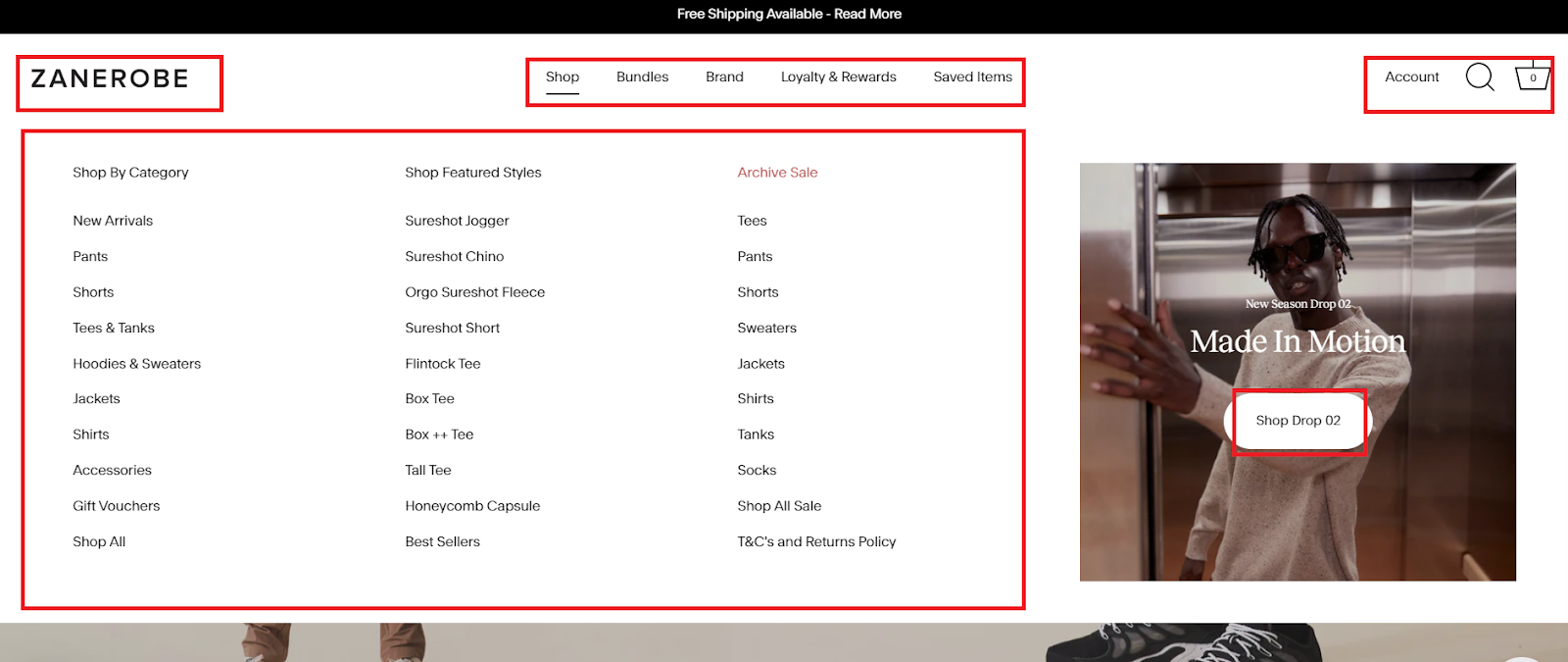This screenshot has width=1568, height=662.
Task: Select Tees under Archive Sale
Action: [753, 221]
